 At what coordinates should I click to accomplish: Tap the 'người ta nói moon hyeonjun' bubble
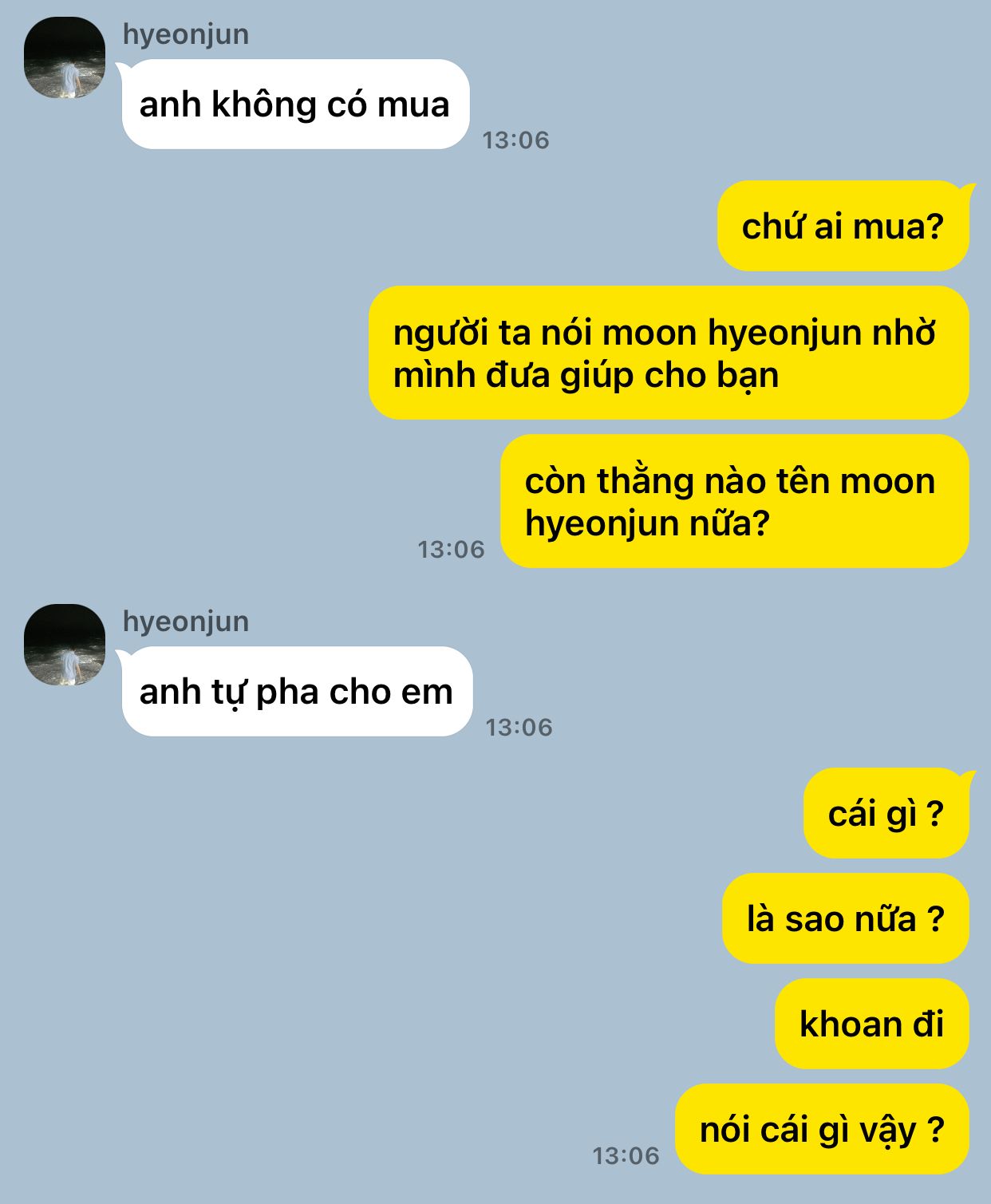pyautogui.click(x=669, y=353)
